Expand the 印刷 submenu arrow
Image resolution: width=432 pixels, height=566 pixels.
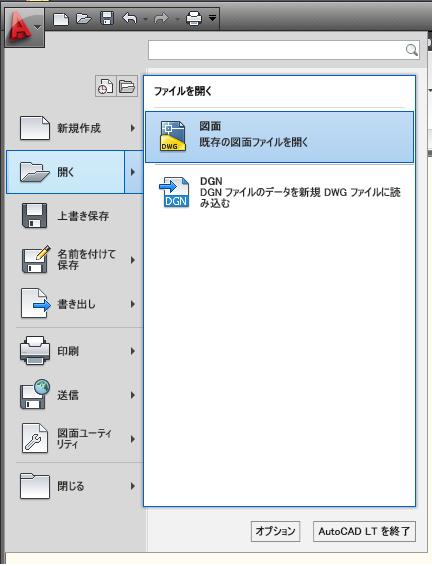[x=133, y=351]
